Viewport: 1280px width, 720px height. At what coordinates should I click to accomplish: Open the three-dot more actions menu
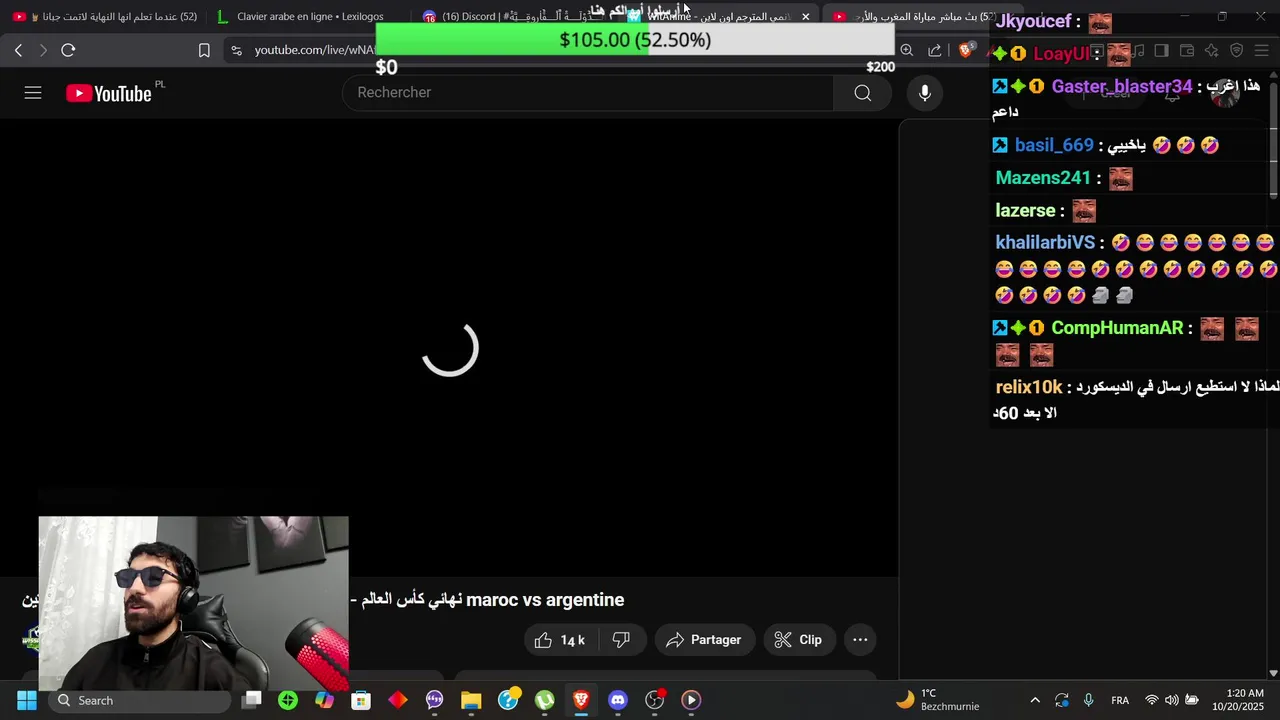click(860, 640)
